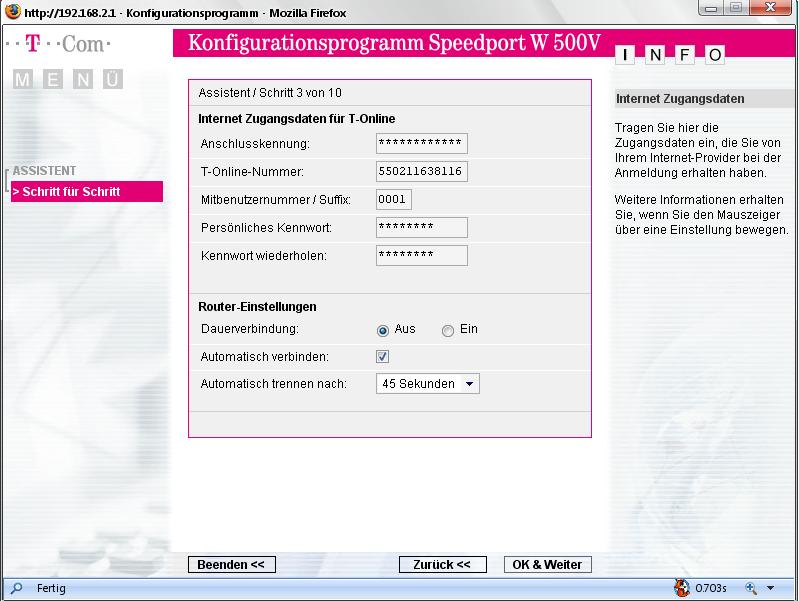
Task: Click the zoom icon in the status bar
Action: (x=751, y=588)
